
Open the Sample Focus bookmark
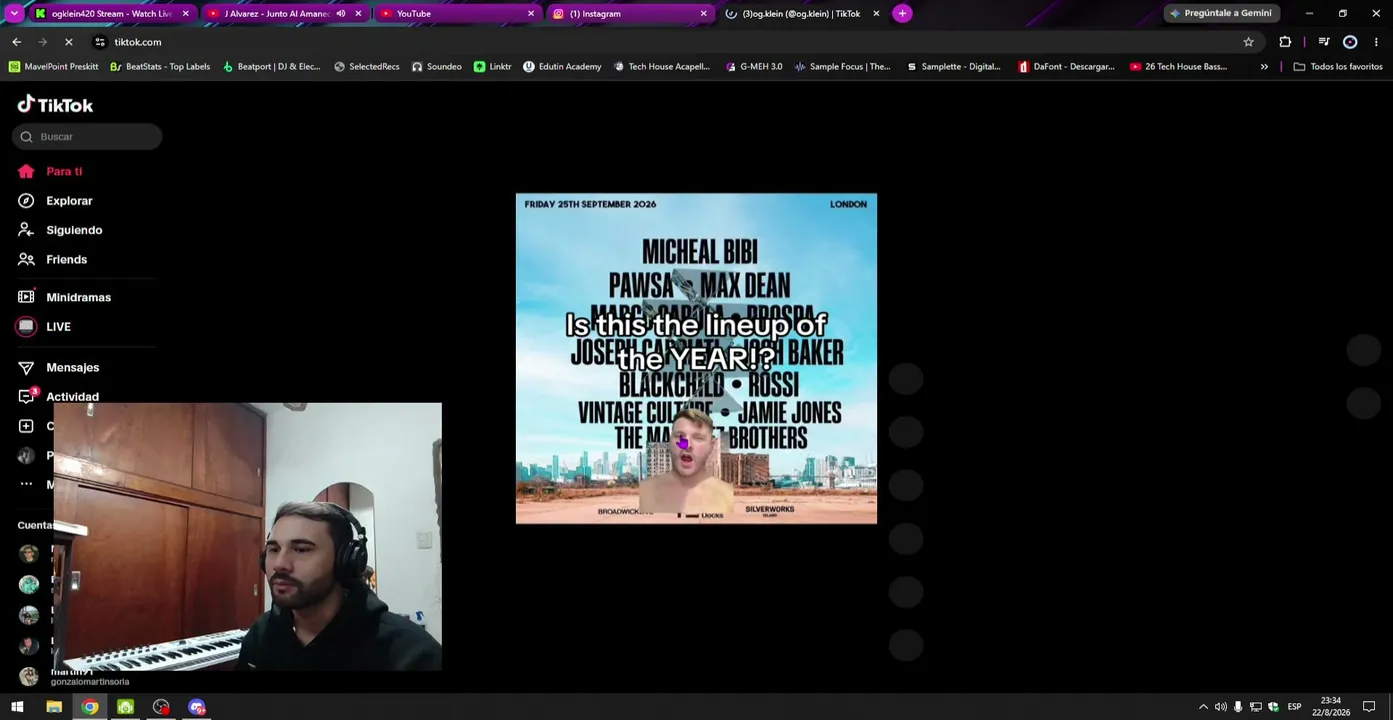842,67
